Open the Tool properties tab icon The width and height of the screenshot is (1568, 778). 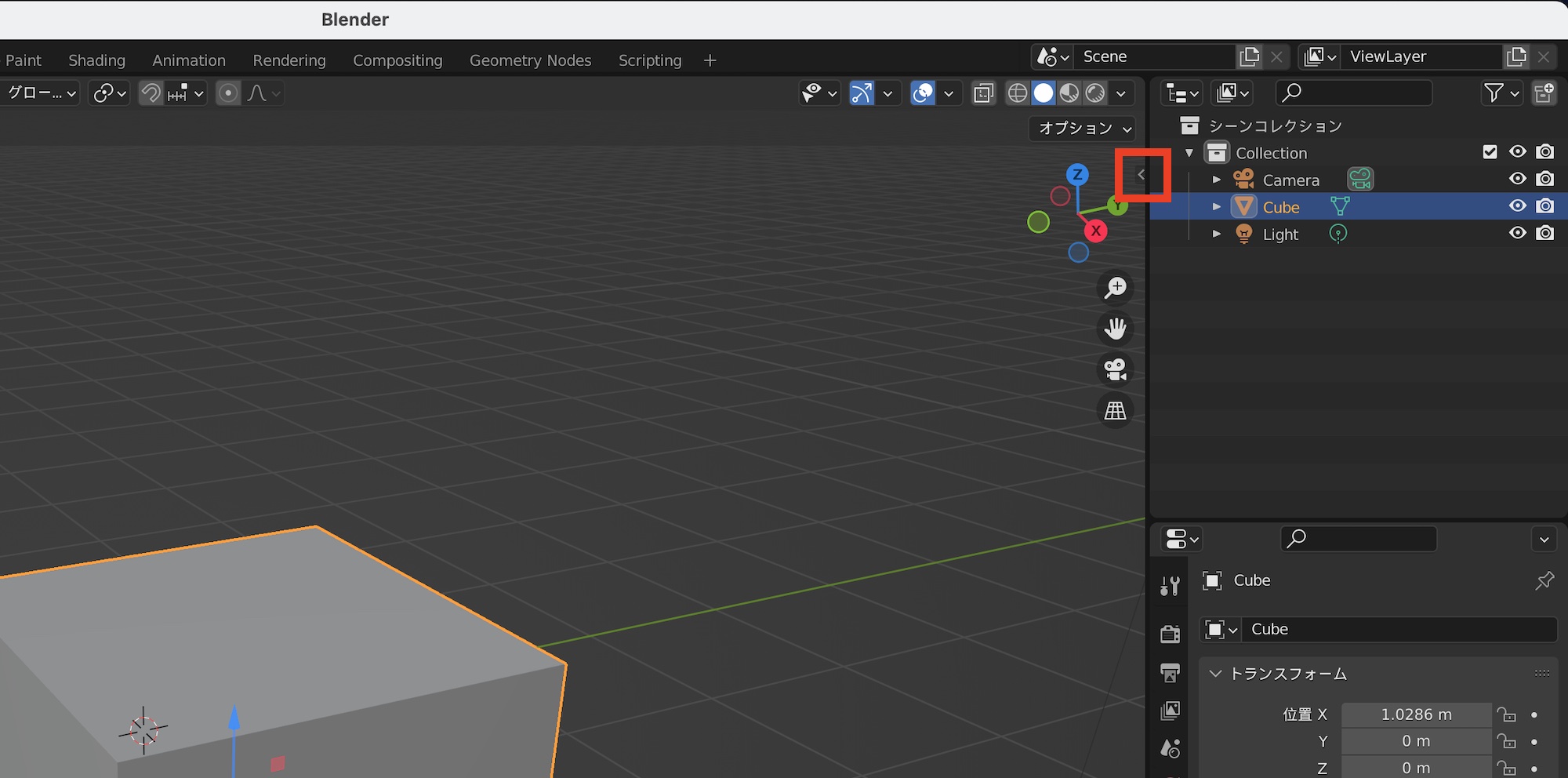click(1170, 586)
